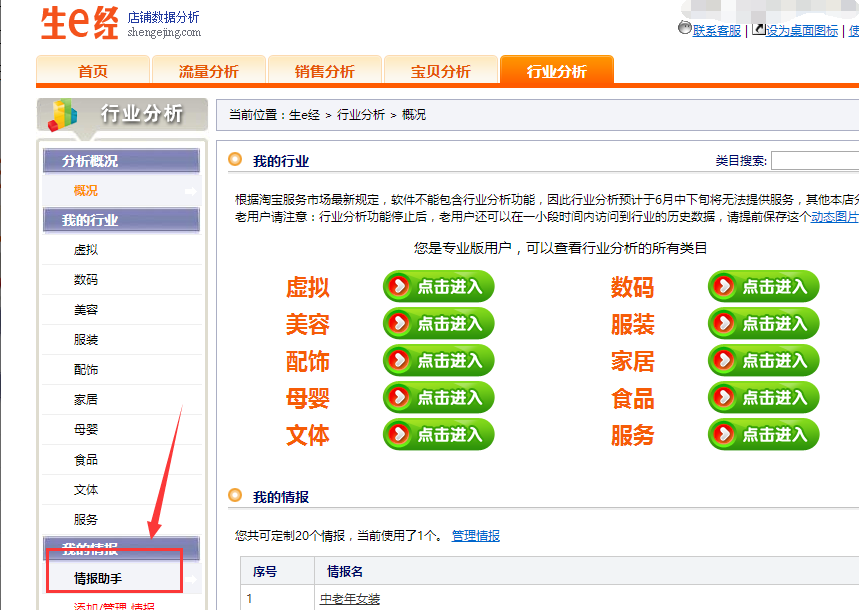This screenshot has height=610, width=859.
Task: Click the 行业分析 bar chart icon
Action: [63, 114]
